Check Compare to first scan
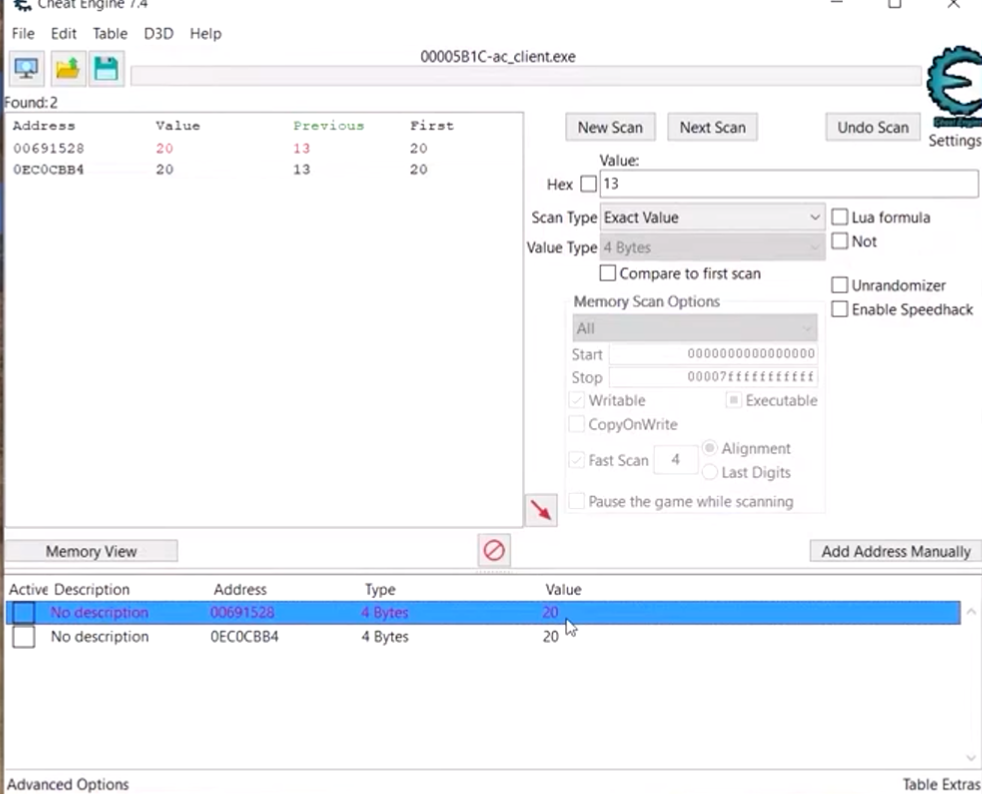Screen dimensions: 982x794 607,273
